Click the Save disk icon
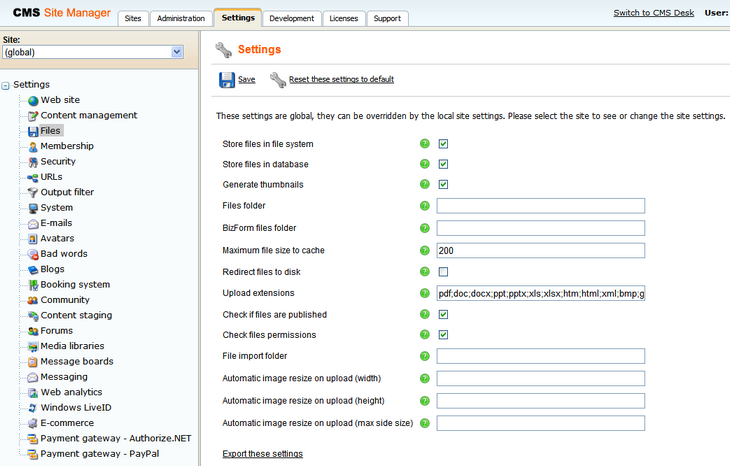Viewport: 730px width, 466px height. (x=227, y=80)
